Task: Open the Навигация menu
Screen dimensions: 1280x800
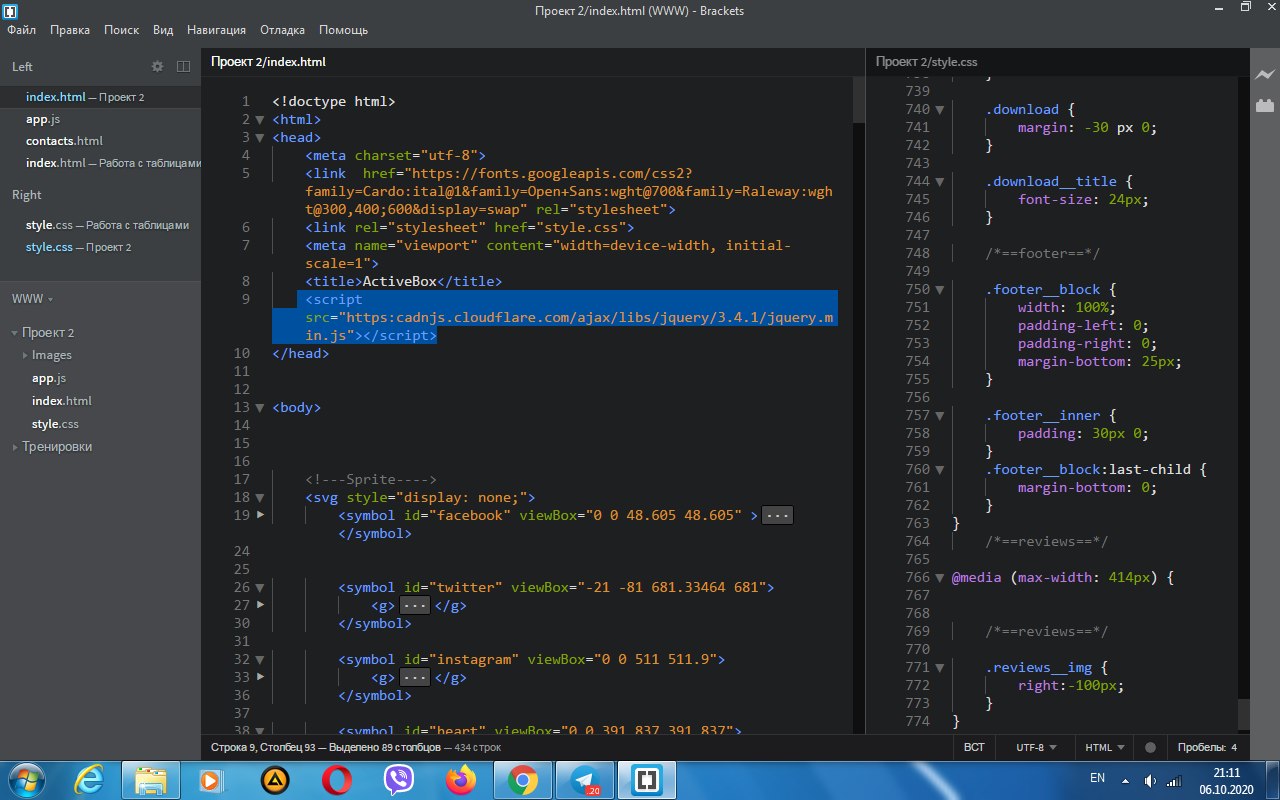Action: (217, 30)
